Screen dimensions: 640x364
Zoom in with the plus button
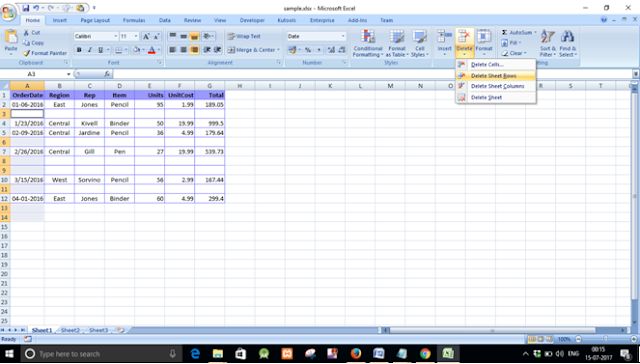tap(633, 339)
